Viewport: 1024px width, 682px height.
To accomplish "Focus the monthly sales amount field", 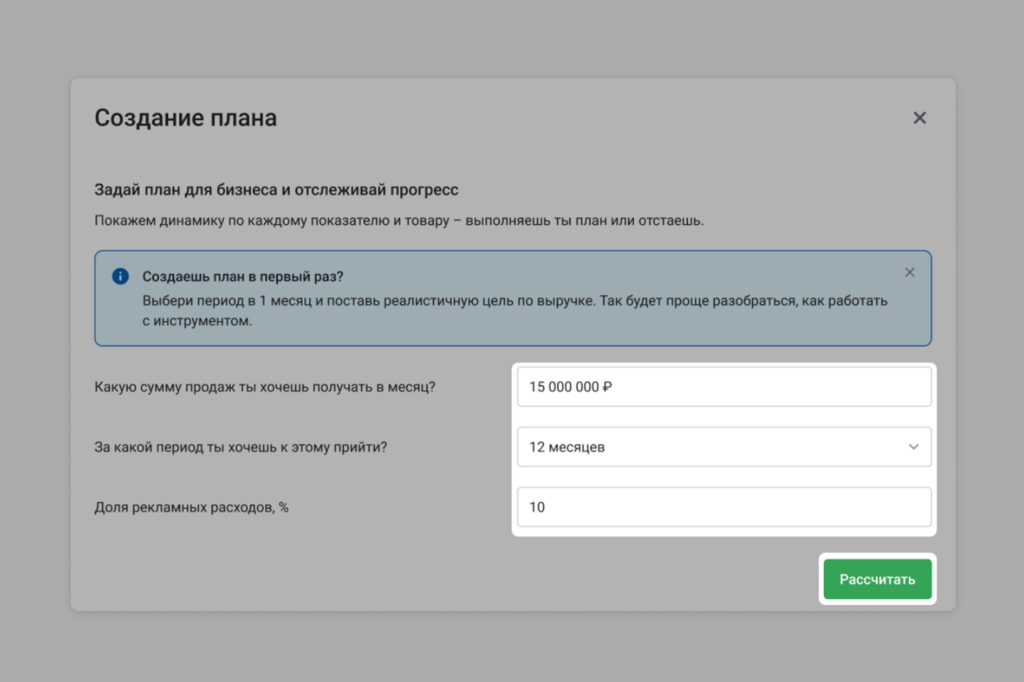I will pyautogui.click(x=724, y=387).
